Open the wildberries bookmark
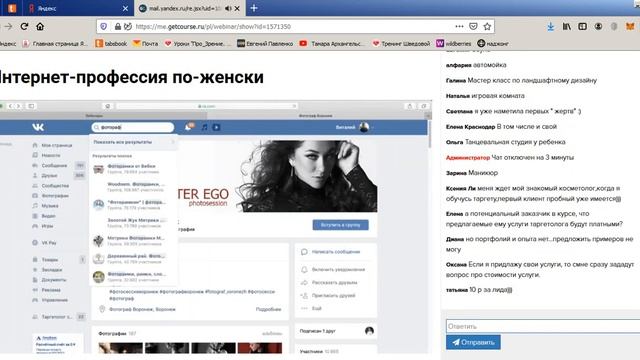Screen dimensions: 640x360 [x=453, y=43]
